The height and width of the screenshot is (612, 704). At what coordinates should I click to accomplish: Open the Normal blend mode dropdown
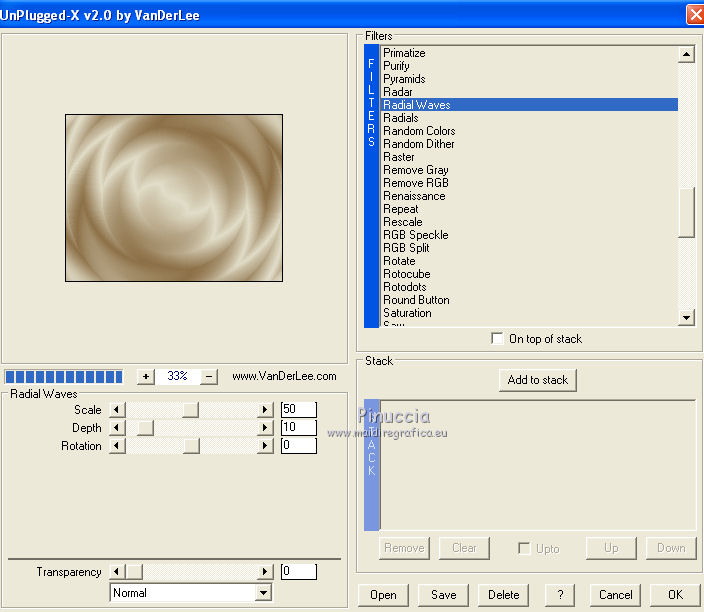tap(263, 593)
